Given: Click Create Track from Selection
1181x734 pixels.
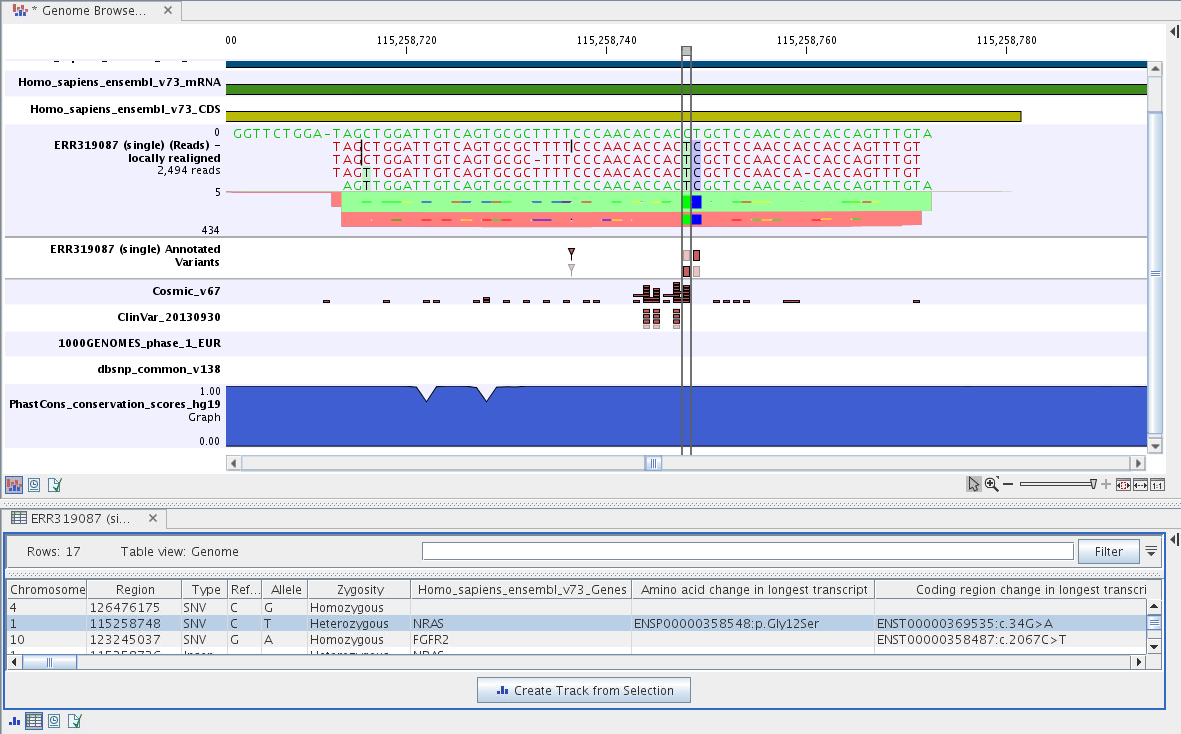Looking at the screenshot, I should (583, 690).
